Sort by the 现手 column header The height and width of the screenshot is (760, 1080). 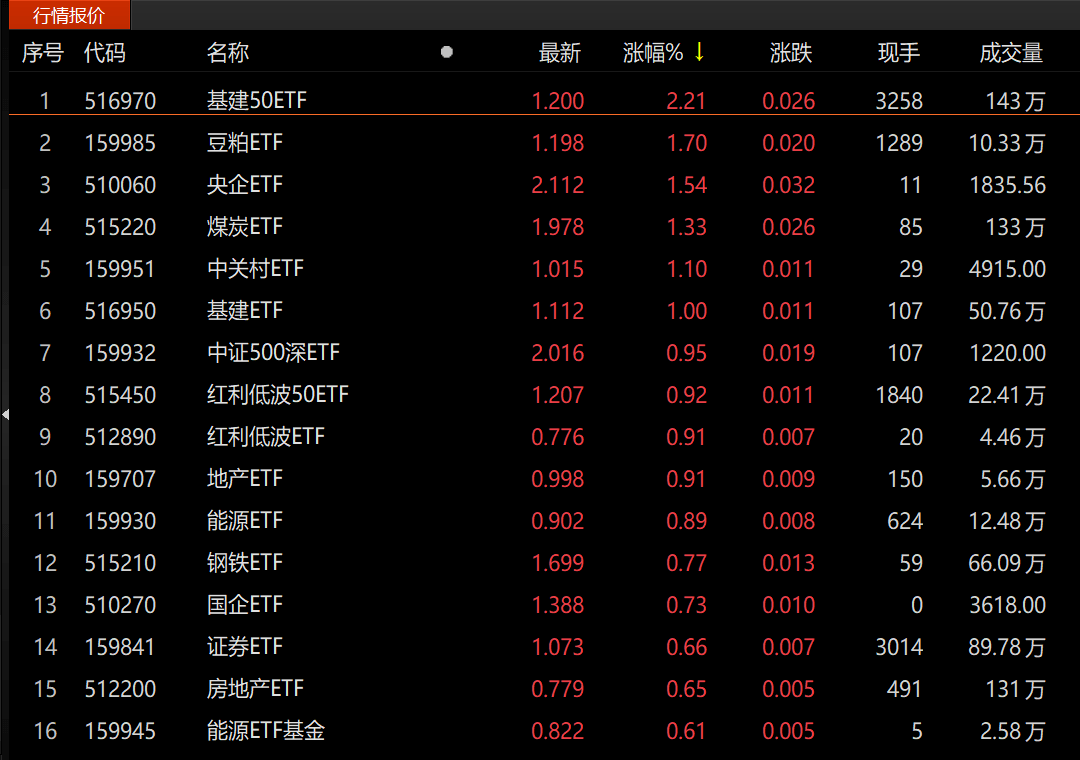897,53
